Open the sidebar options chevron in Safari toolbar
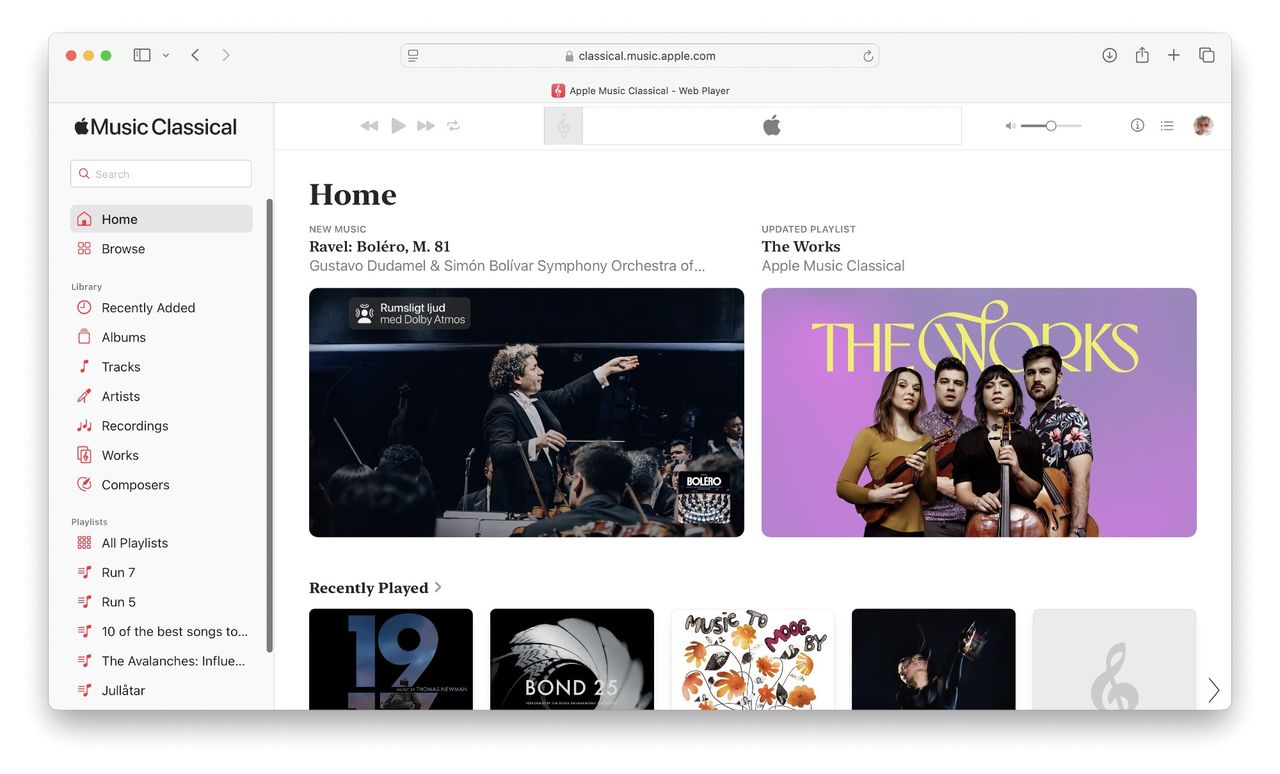Image resolution: width=1280 pixels, height=774 pixels. [166, 55]
